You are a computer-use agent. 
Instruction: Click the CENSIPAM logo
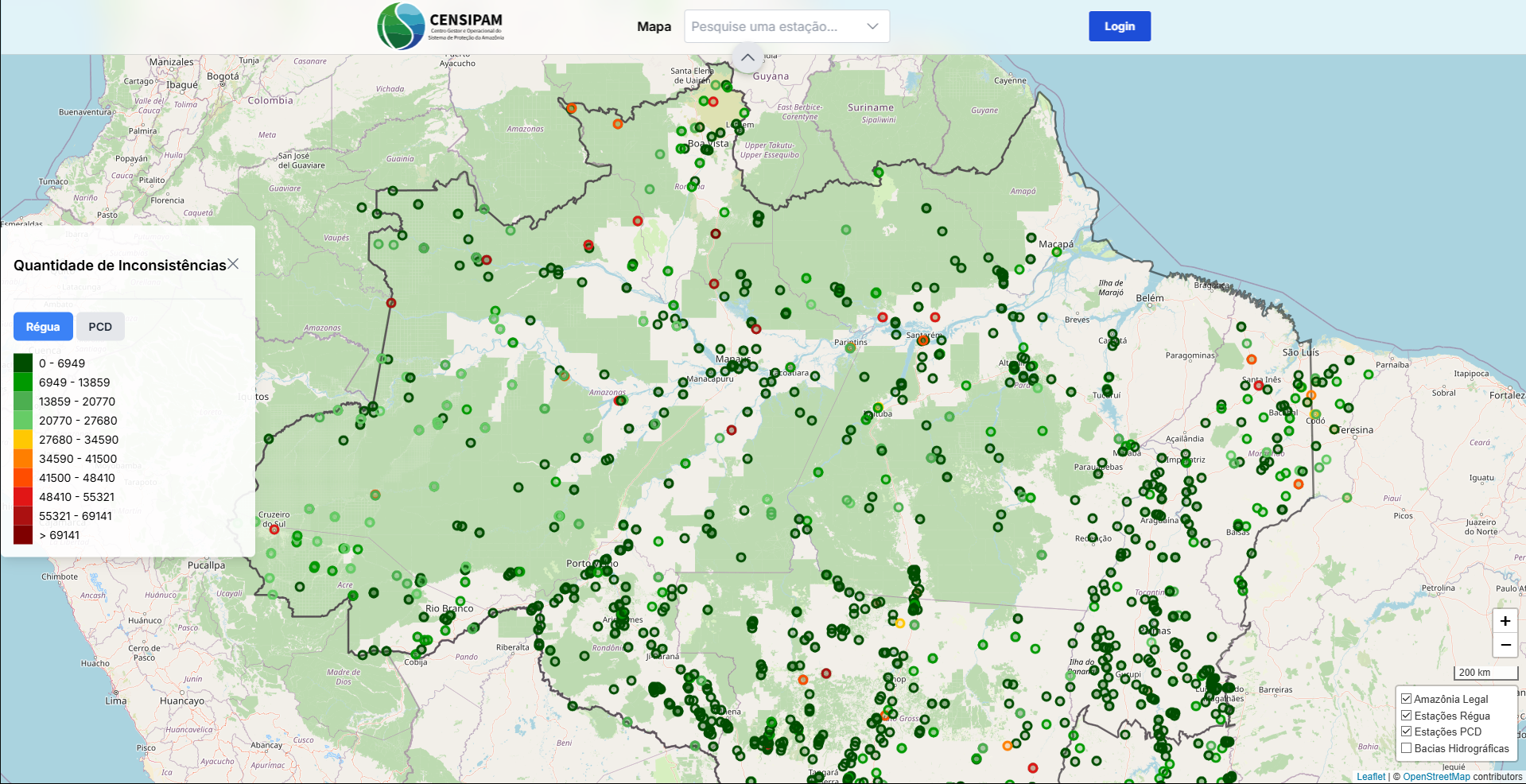pos(440,26)
